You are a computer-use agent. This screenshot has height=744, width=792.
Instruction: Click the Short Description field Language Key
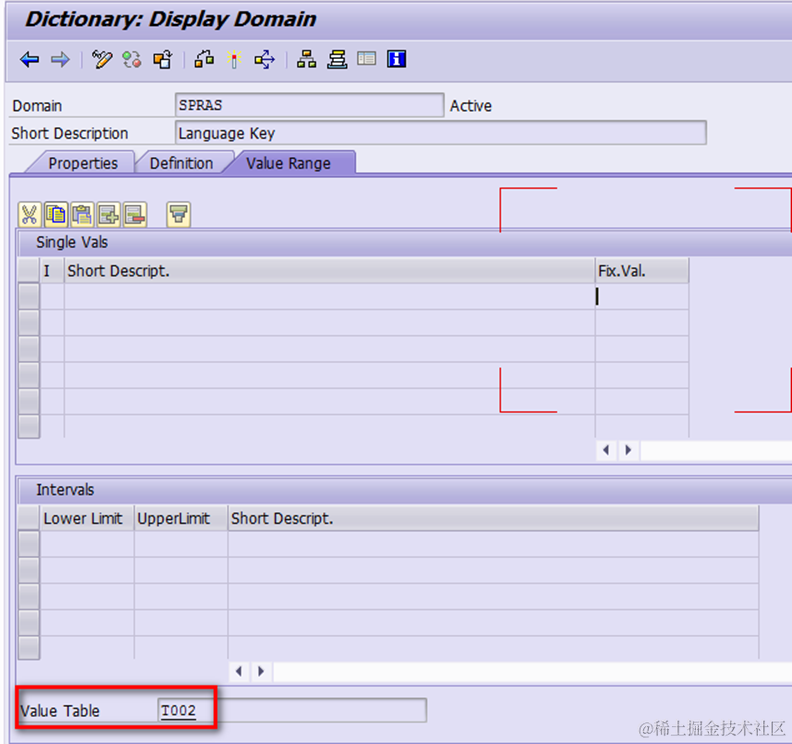point(440,133)
